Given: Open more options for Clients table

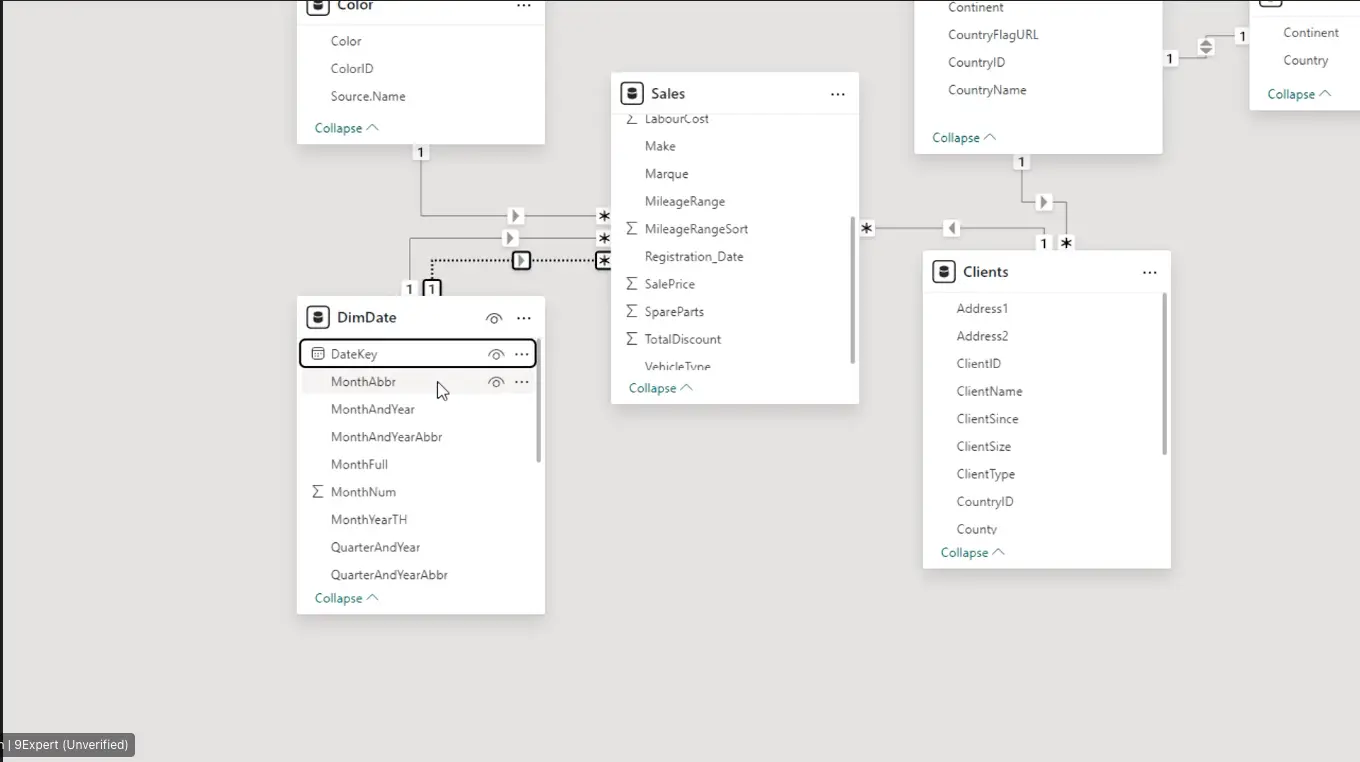Looking at the screenshot, I should (x=1149, y=272).
